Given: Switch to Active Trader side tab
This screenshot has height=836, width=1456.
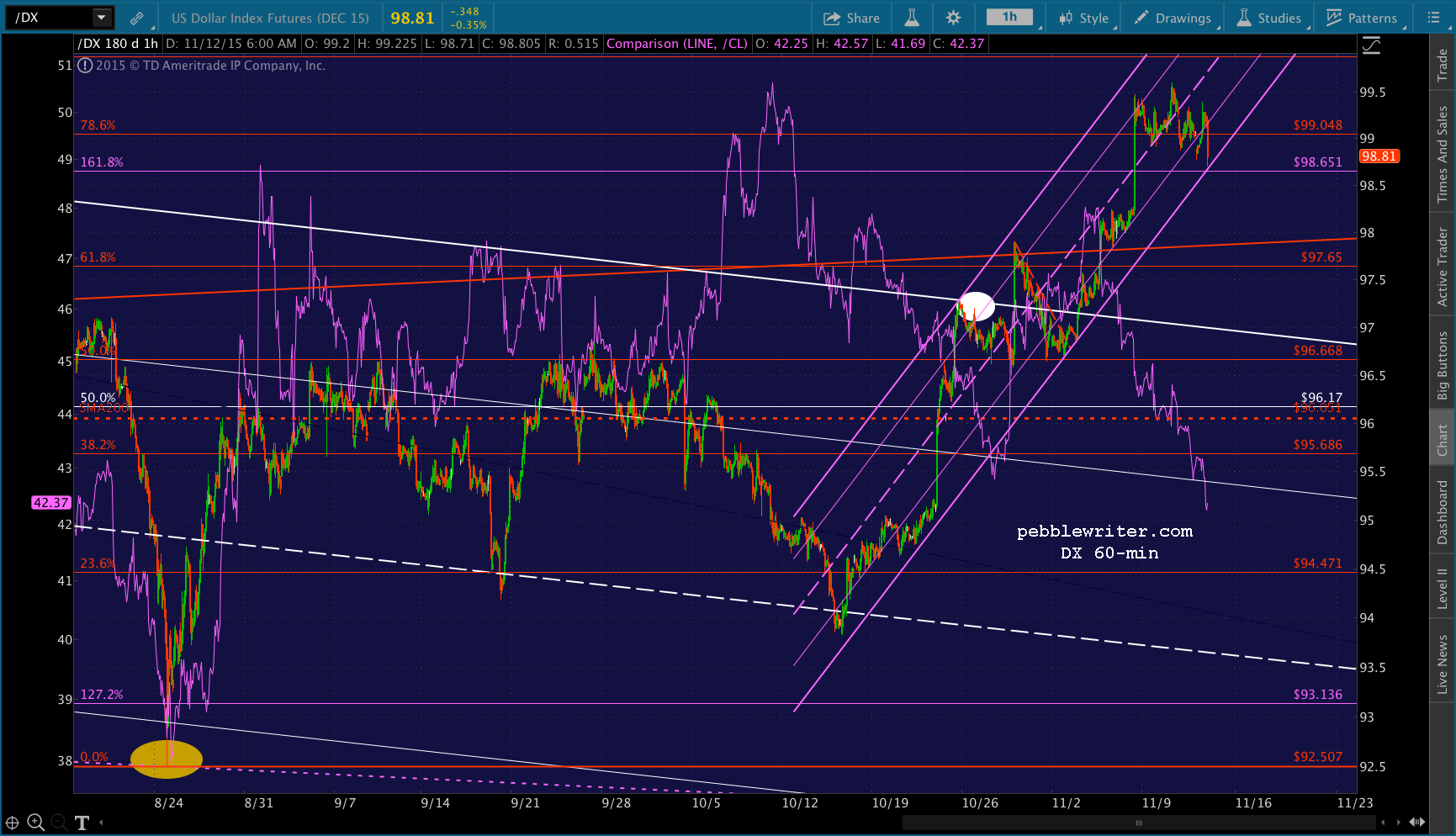Looking at the screenshot, I should [x=1443, y=266].
